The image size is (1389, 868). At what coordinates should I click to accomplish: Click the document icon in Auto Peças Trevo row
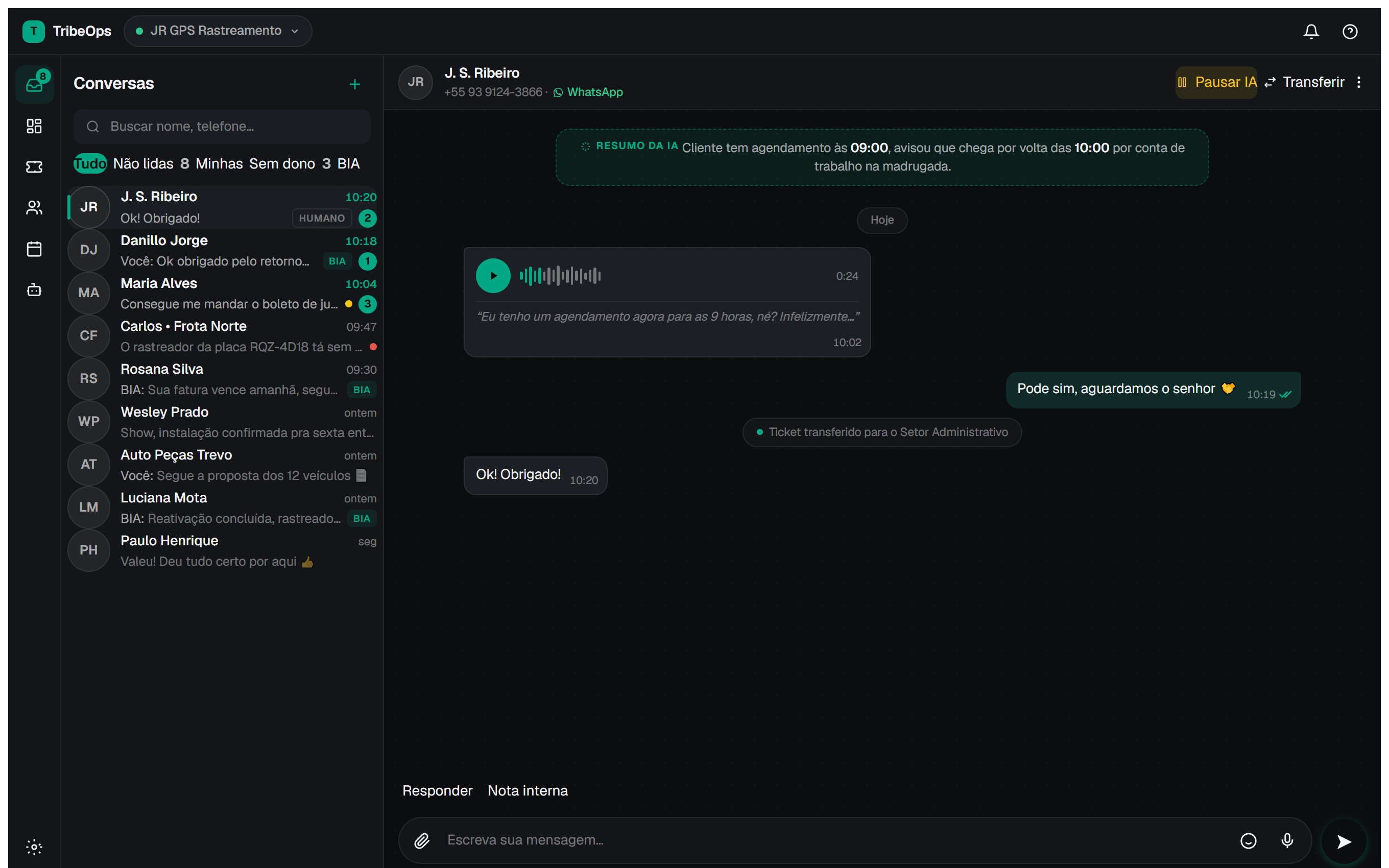(x=361, y=475)
